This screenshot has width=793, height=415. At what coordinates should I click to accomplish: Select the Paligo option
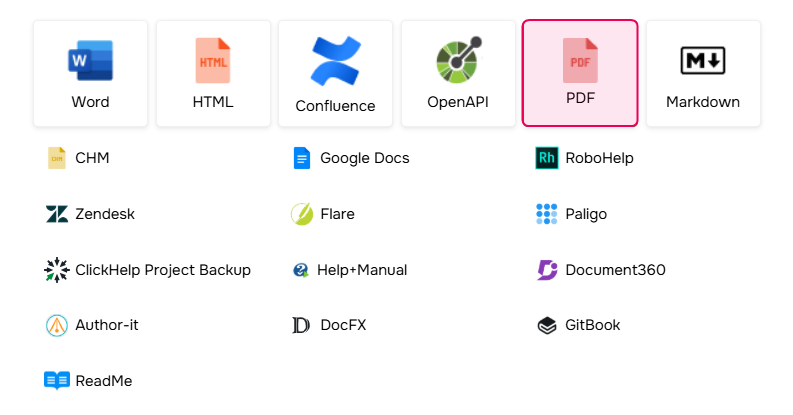pos(585,214)
